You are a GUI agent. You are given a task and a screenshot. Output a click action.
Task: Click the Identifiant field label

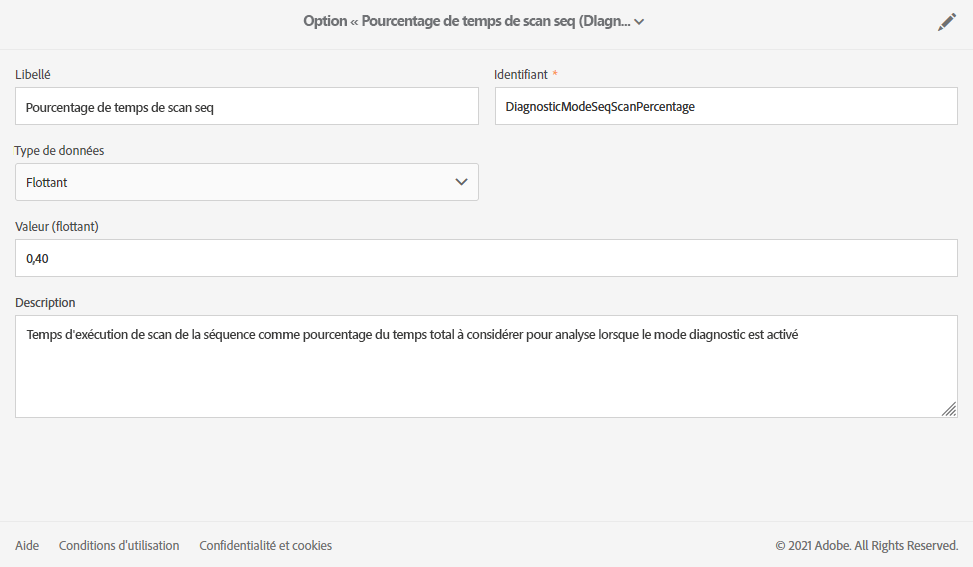click(521, 75)
